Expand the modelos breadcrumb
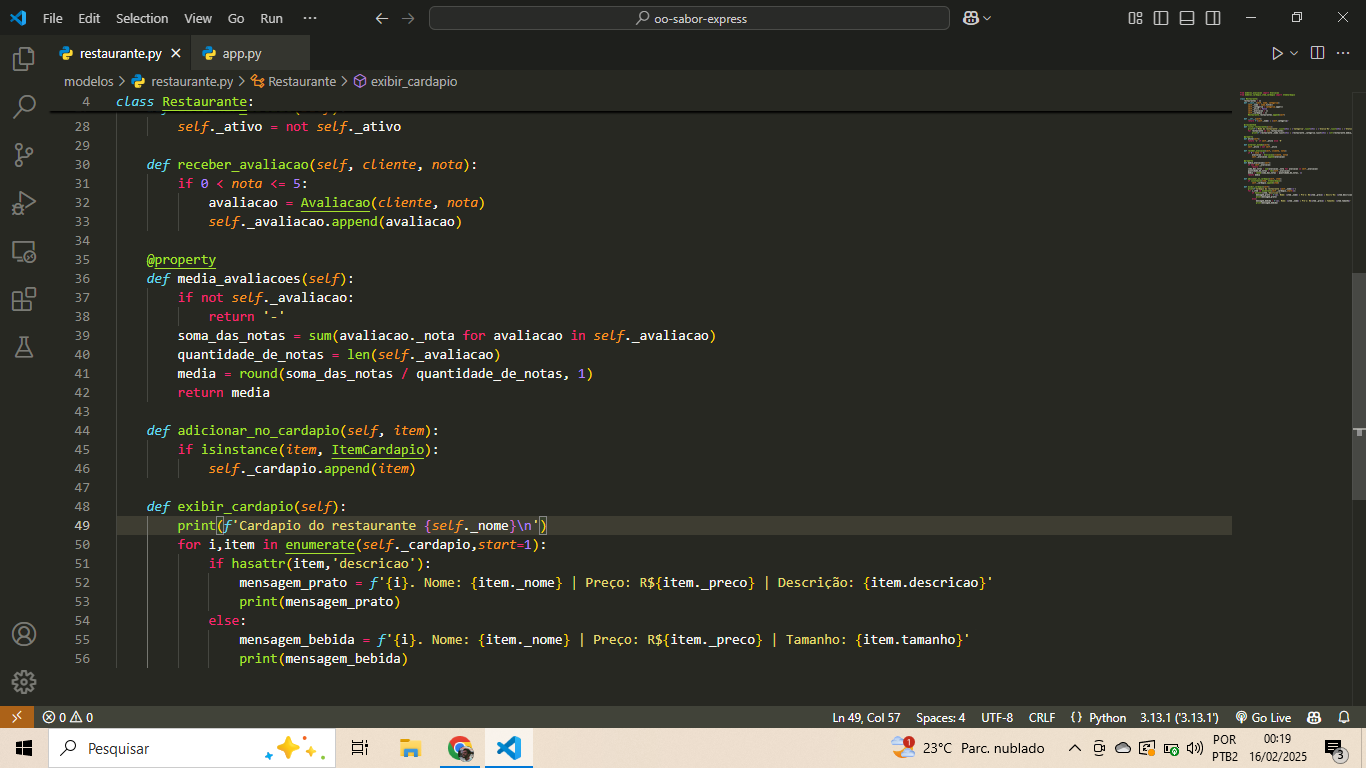 (89, 81)
